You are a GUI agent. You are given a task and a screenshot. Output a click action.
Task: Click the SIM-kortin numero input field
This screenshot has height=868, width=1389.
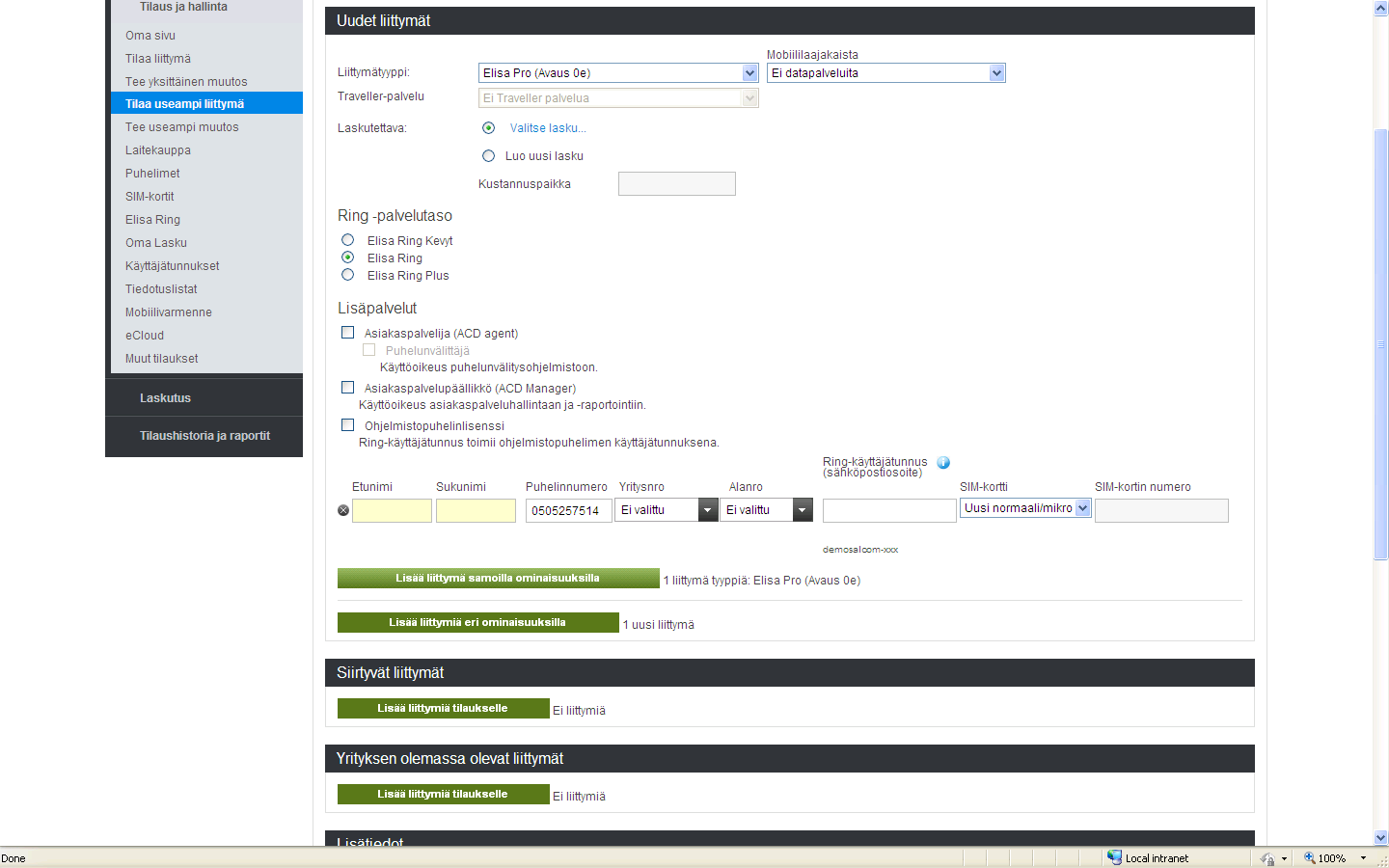click(1161, 511)
